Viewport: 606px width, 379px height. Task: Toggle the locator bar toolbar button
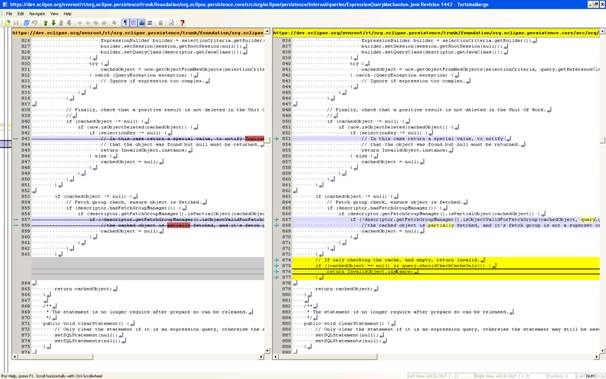142,23
